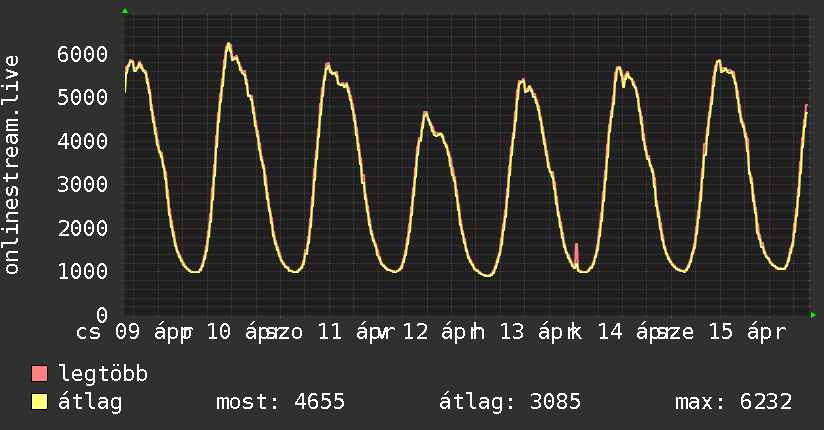The image size is (824, 430).
Task: Select the átlag legend label beside yellow swatch
Action: click(90, 402)
